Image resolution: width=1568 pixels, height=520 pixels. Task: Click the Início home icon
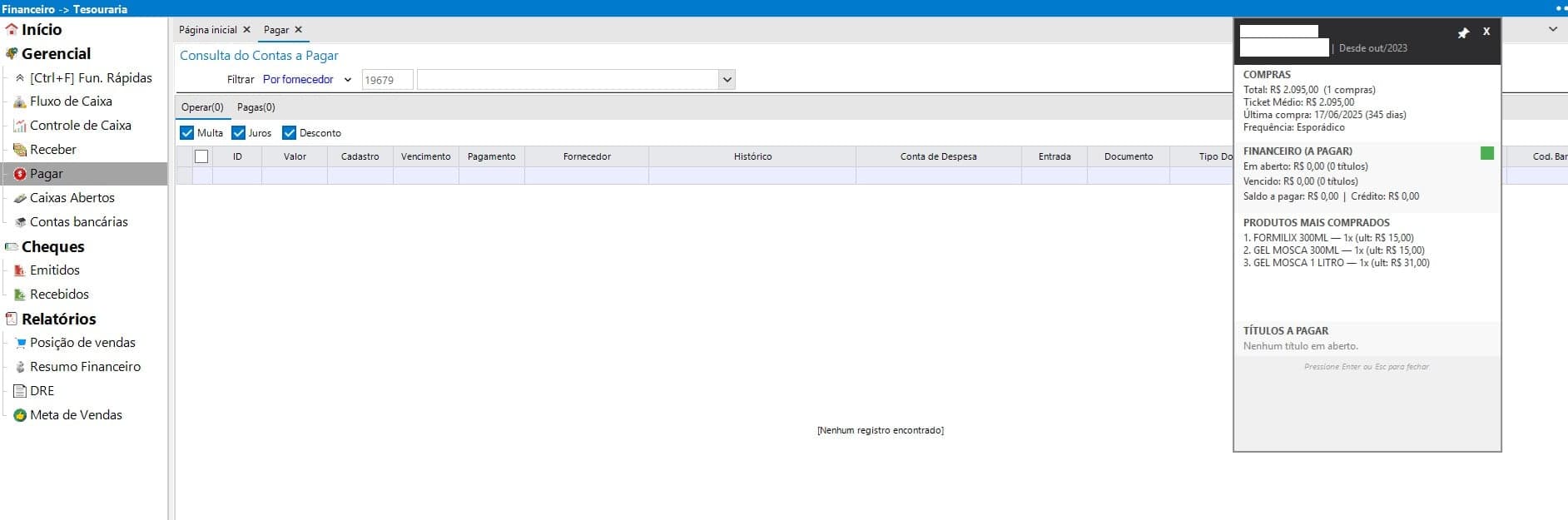click(x=12, y=29)
